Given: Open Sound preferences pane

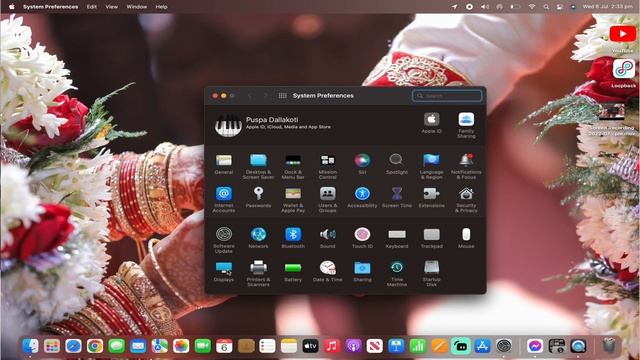Looking at the screenshot, I should tap(327, 238).
